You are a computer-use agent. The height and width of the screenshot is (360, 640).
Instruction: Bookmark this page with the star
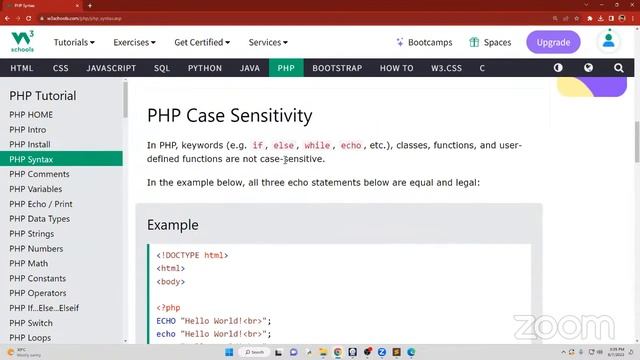click(576, 18)
